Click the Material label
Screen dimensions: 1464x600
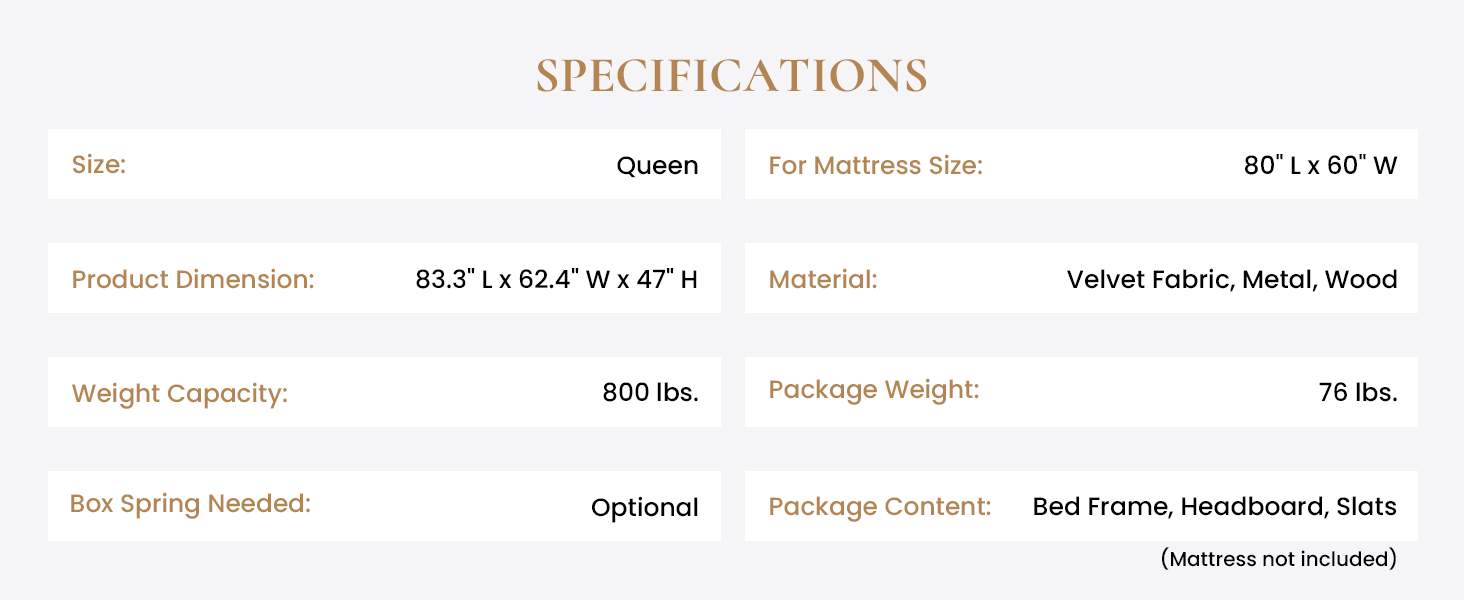822,279
